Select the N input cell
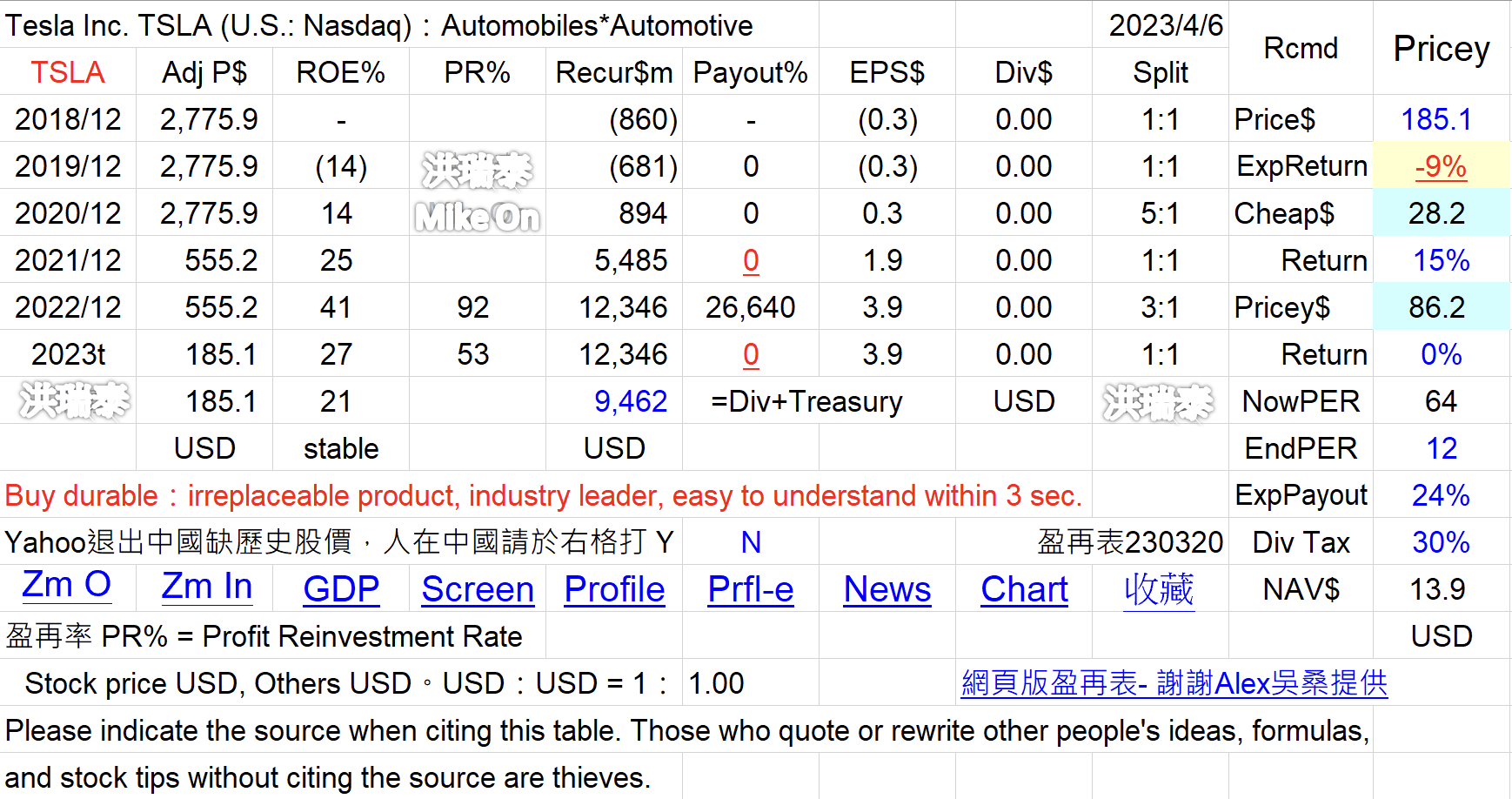The height and width of the screenshot is (799, 1512). 751,542
